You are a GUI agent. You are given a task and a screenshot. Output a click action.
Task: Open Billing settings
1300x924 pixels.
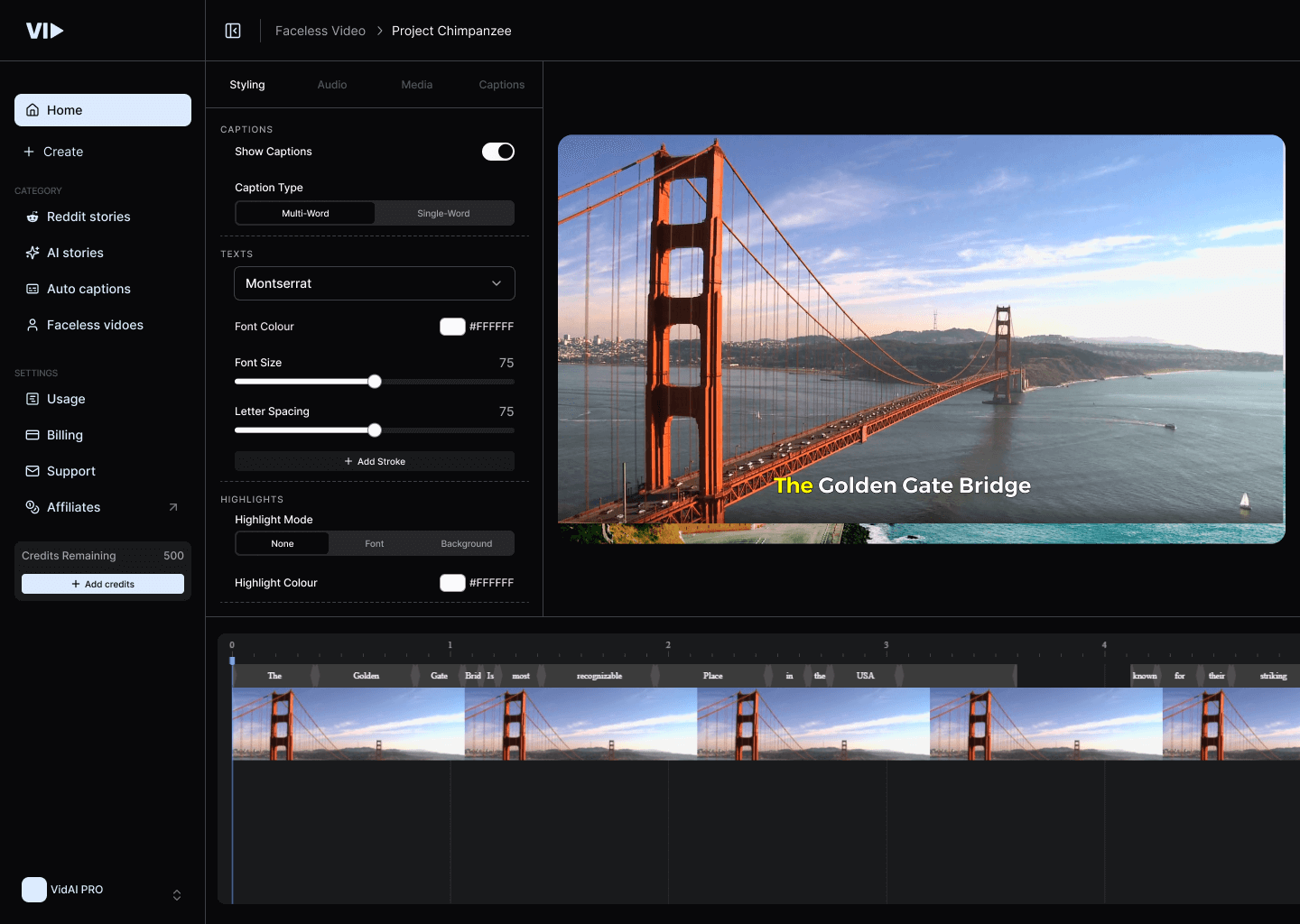(x=64, y=435)
